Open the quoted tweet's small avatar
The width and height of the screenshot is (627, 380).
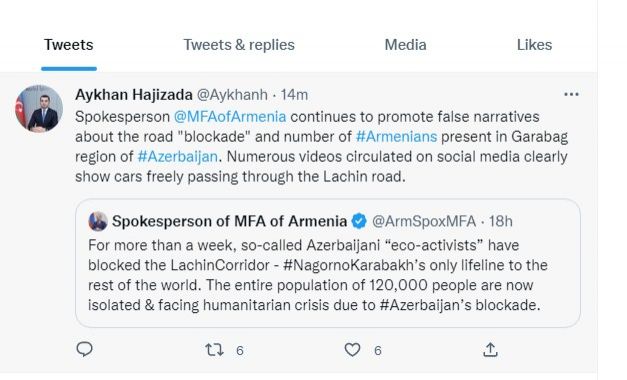98,221
